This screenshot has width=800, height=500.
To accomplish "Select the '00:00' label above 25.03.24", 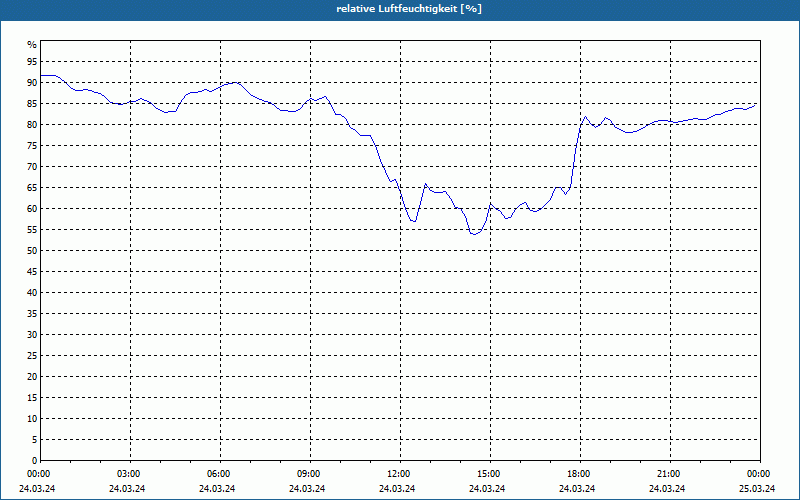I will point(760,474).
